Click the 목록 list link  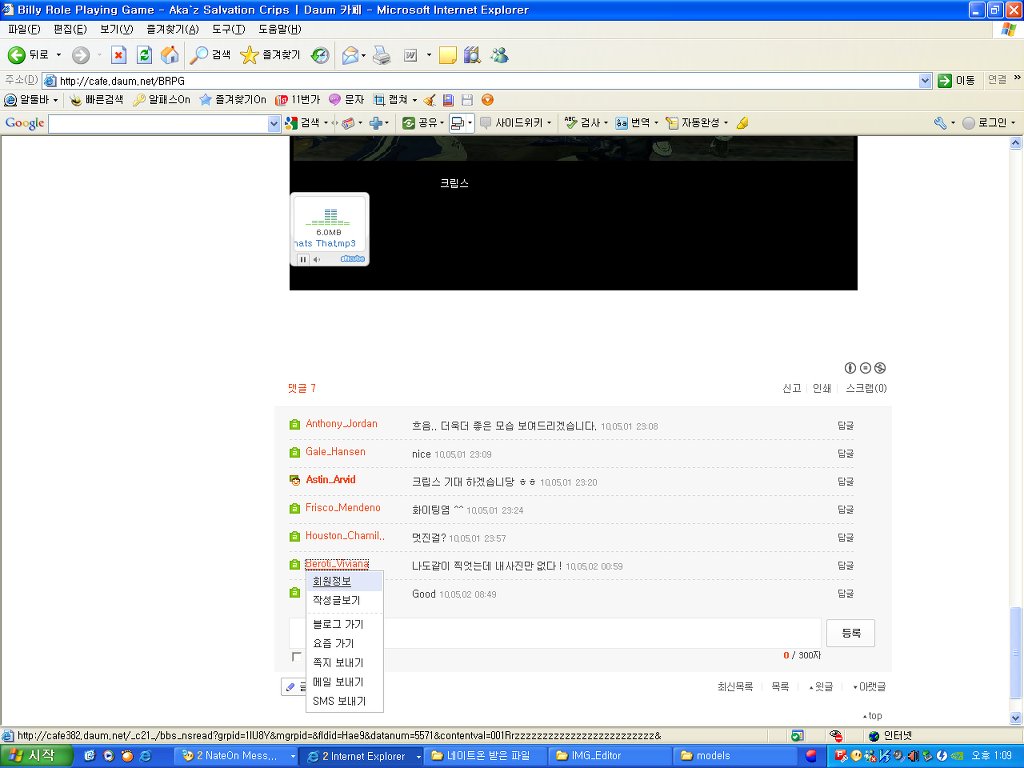coord(780,686)
